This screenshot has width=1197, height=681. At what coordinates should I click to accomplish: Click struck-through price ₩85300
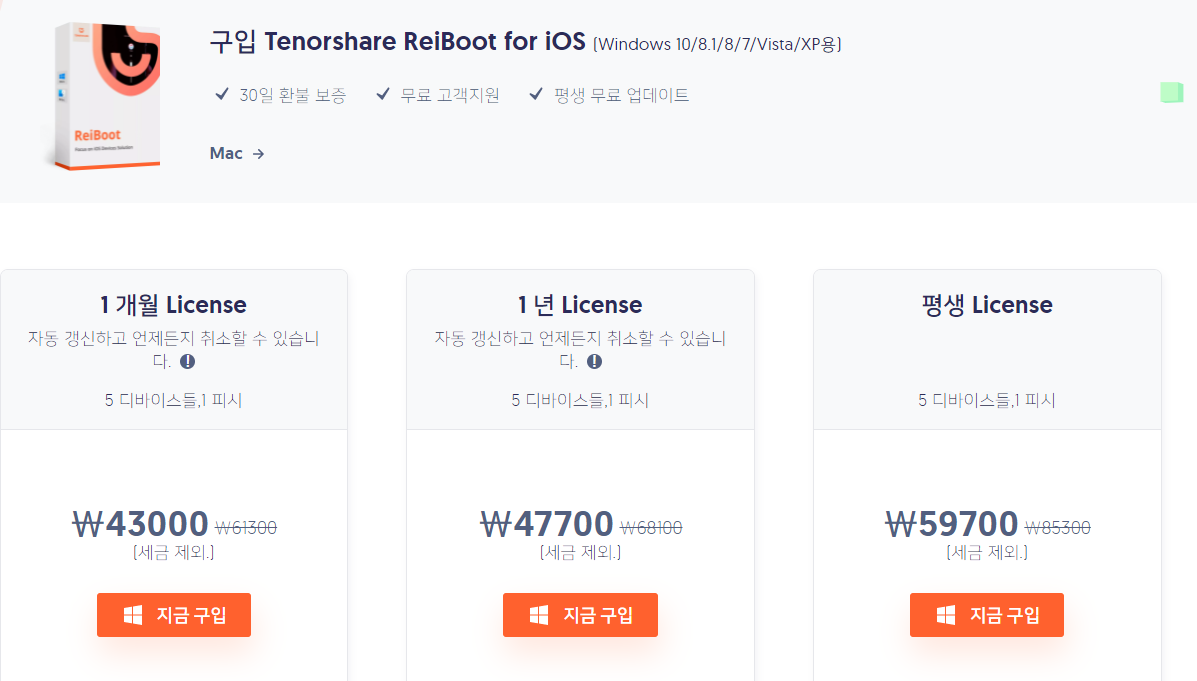pos(1058,528)
